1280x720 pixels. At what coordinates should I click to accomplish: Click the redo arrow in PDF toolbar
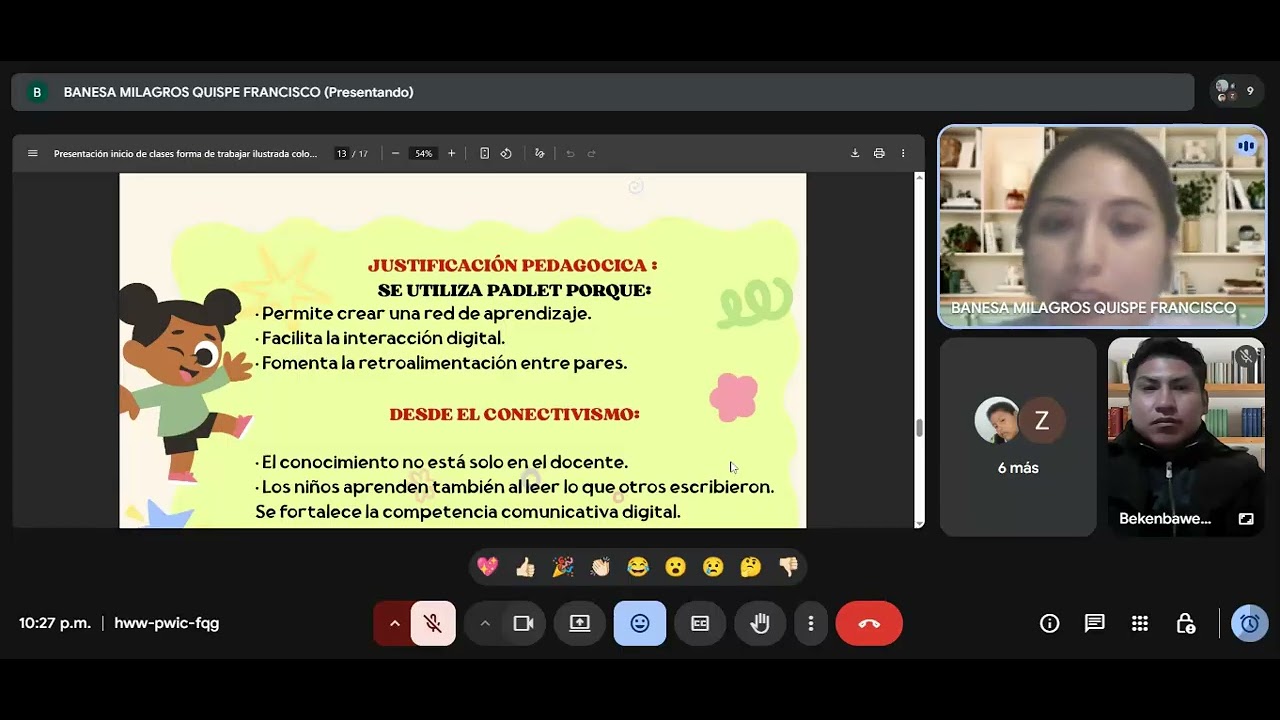pyautogui.click(x=592, y=153)
